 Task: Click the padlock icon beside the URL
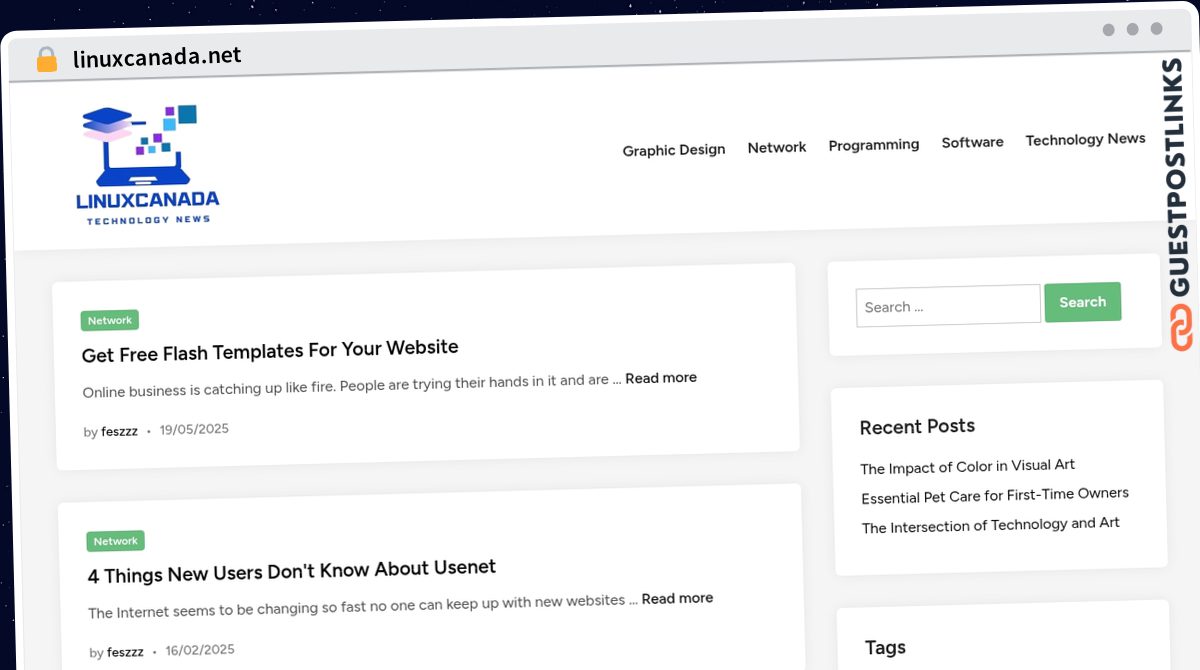pos(47,59)
